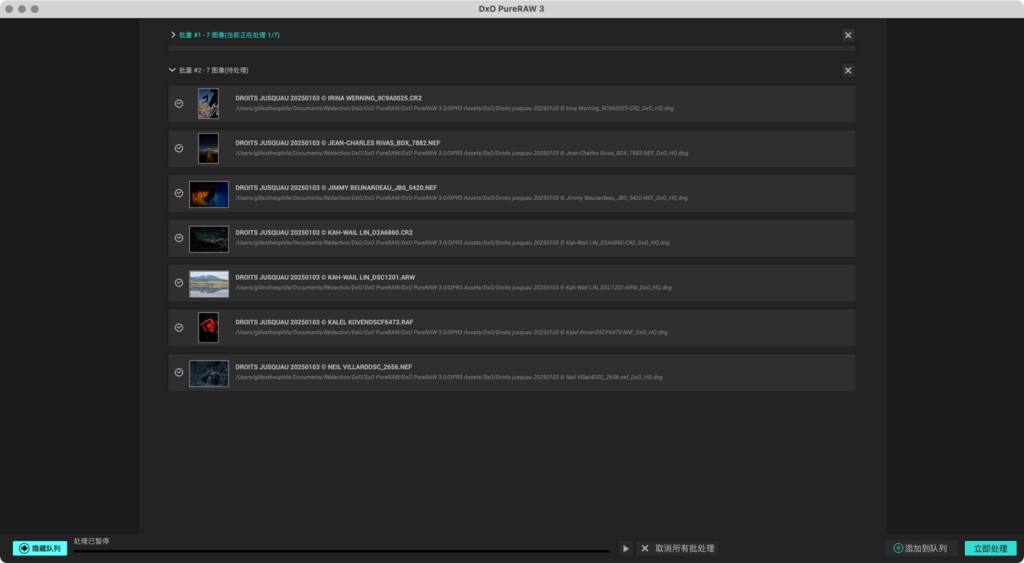This screenshot has height=563, width=1024.
Task: Expand batch #1 chevron
Action: coord(173,35)
